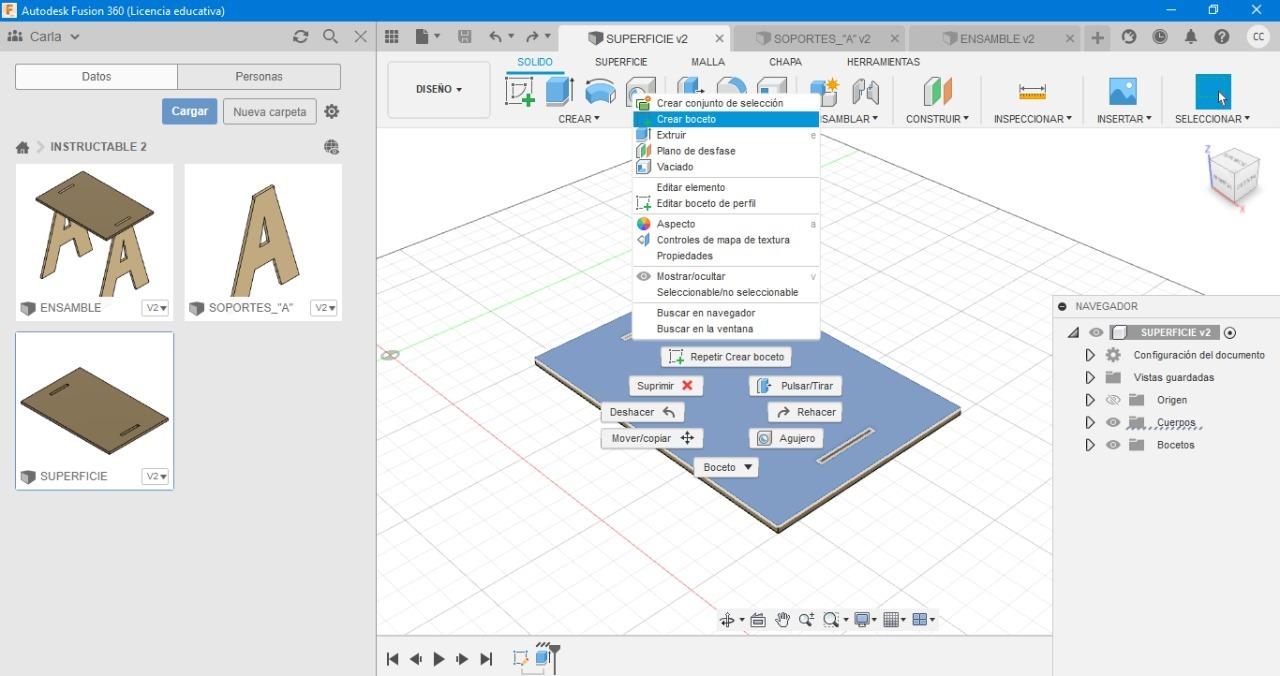Open the Help question mark icon

(1222, 37)
